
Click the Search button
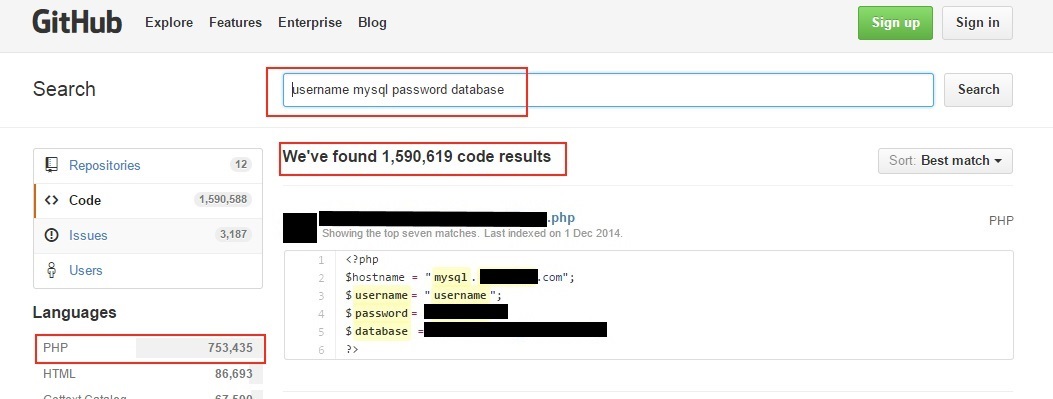978,89
